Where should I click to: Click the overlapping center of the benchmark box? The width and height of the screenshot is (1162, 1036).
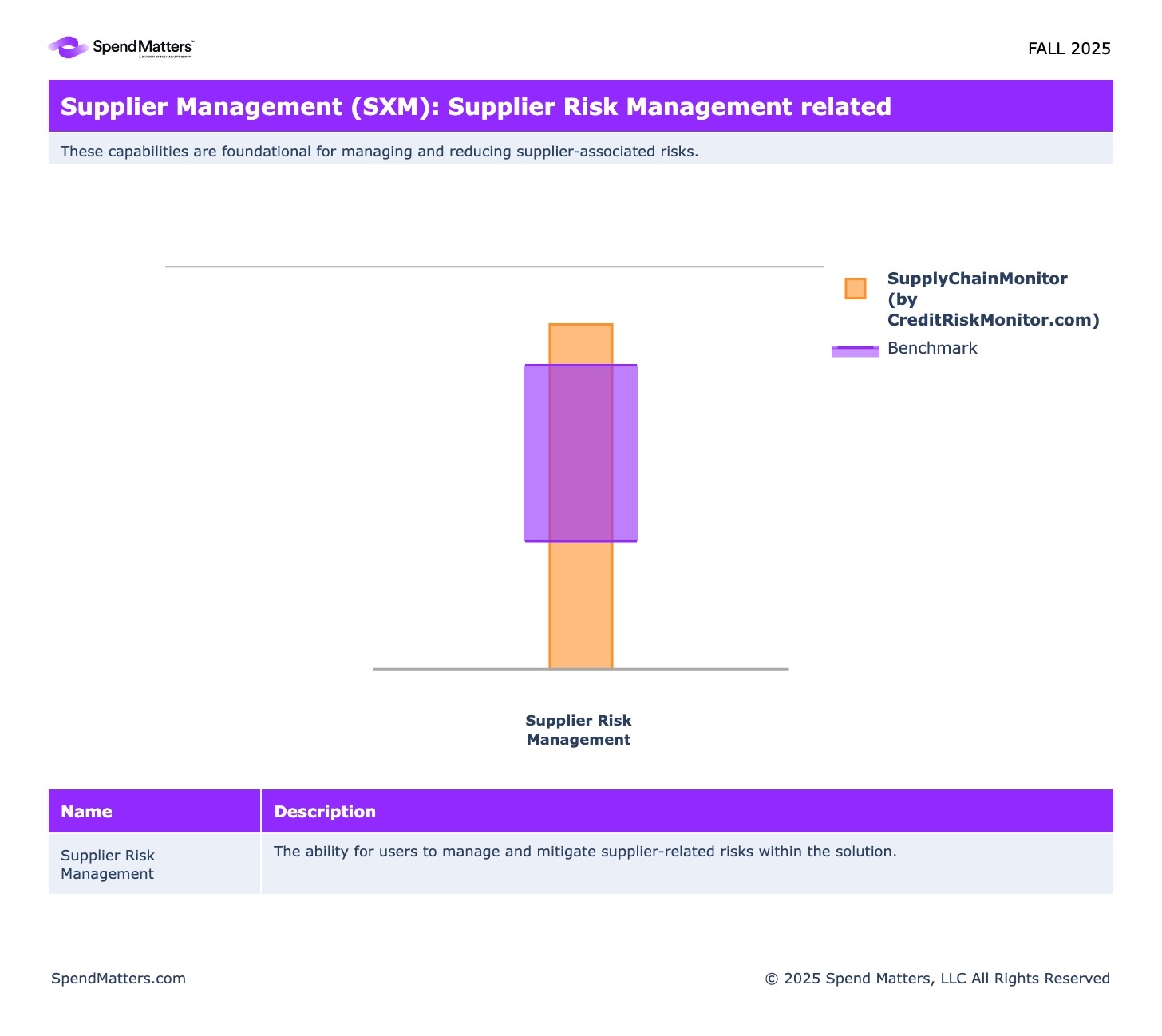click(x=580, y=453)
